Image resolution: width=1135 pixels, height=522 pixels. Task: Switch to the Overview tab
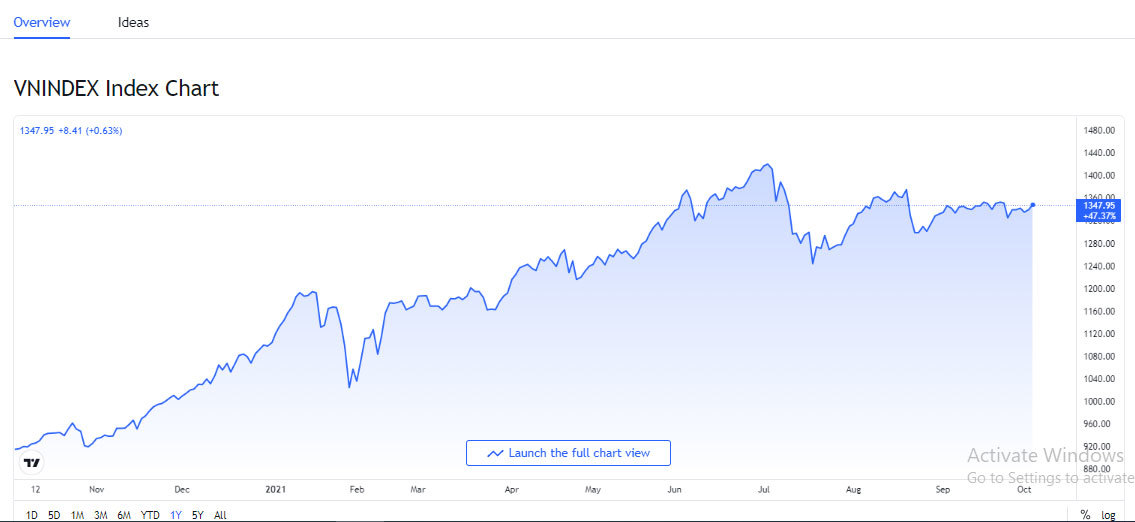[42, 22]
